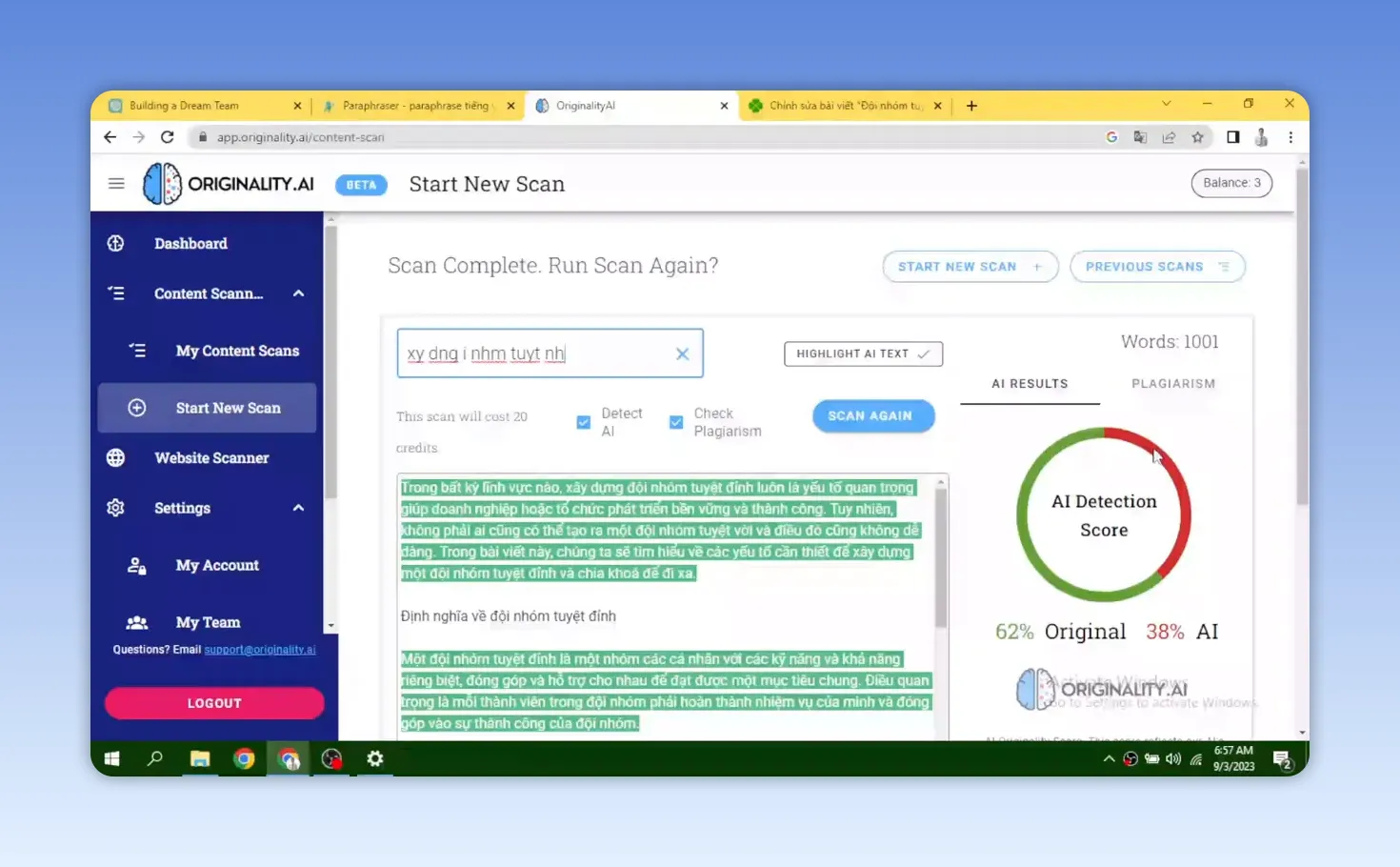Click the support@originality.ai email link
Image resolution: width=1400 pixels, height=867 pixels.
[260, 650]
